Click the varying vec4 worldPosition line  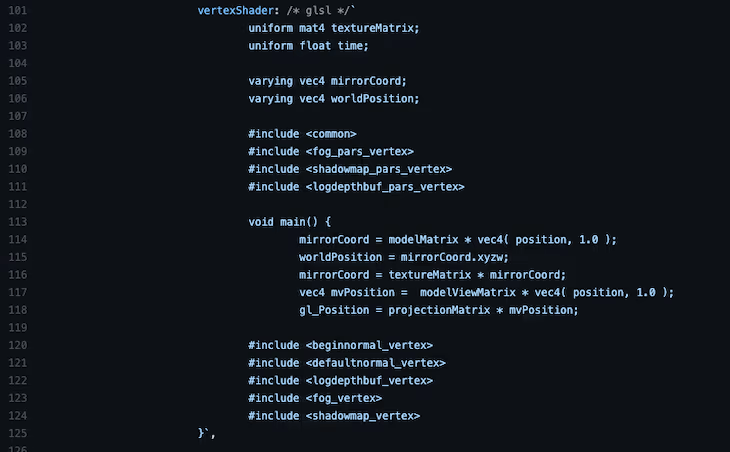[x=334, y=98]
